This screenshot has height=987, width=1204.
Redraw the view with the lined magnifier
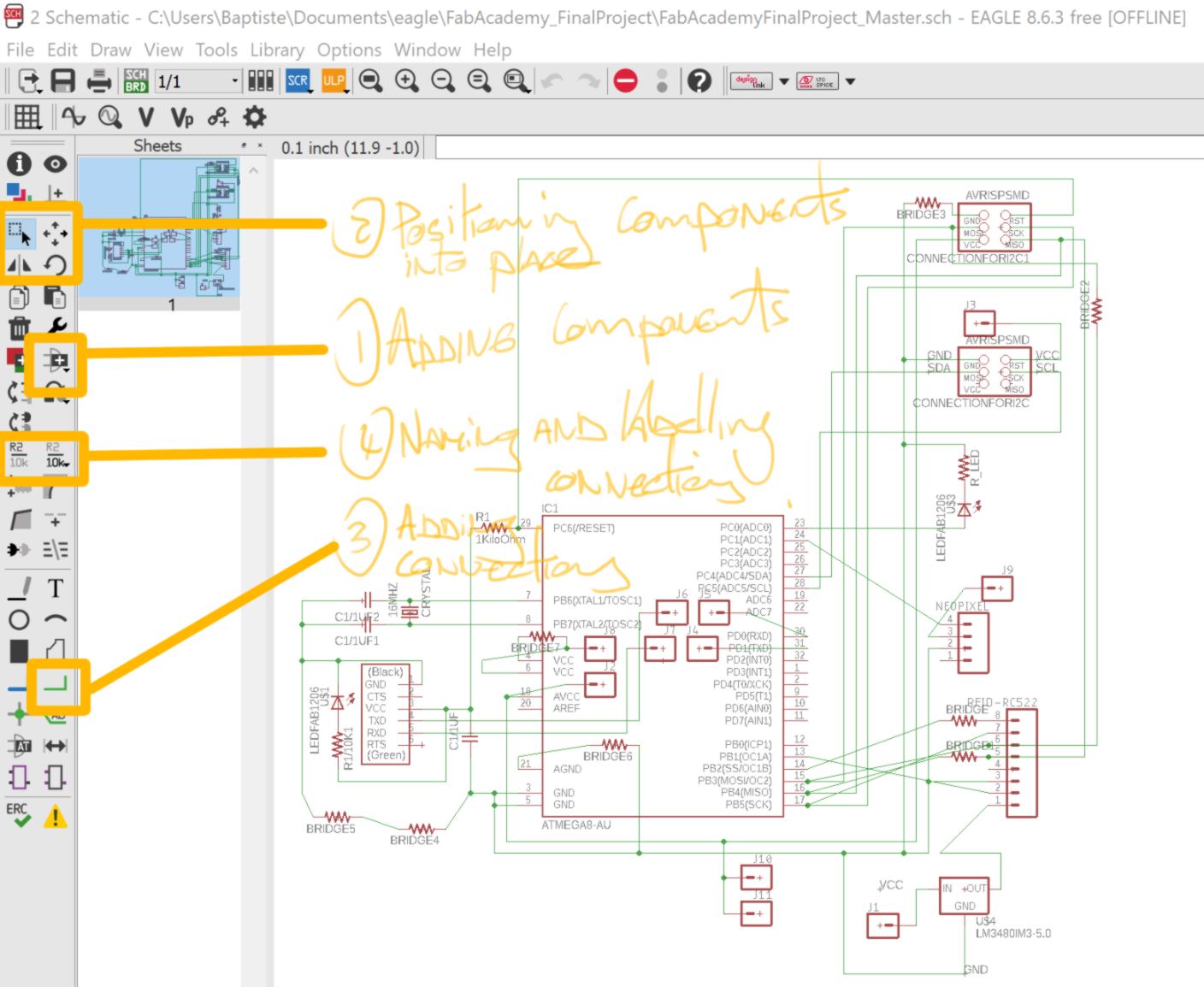(479, 81)
